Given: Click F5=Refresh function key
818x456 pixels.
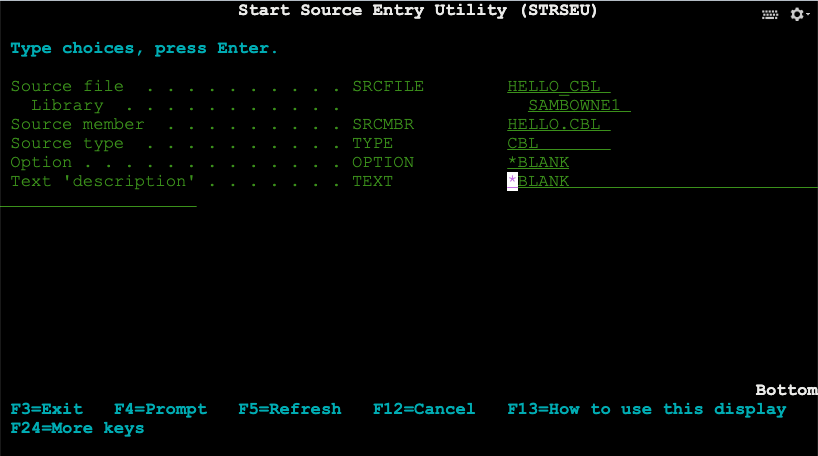Looking at the screenshot, I should tap(289, 409).
